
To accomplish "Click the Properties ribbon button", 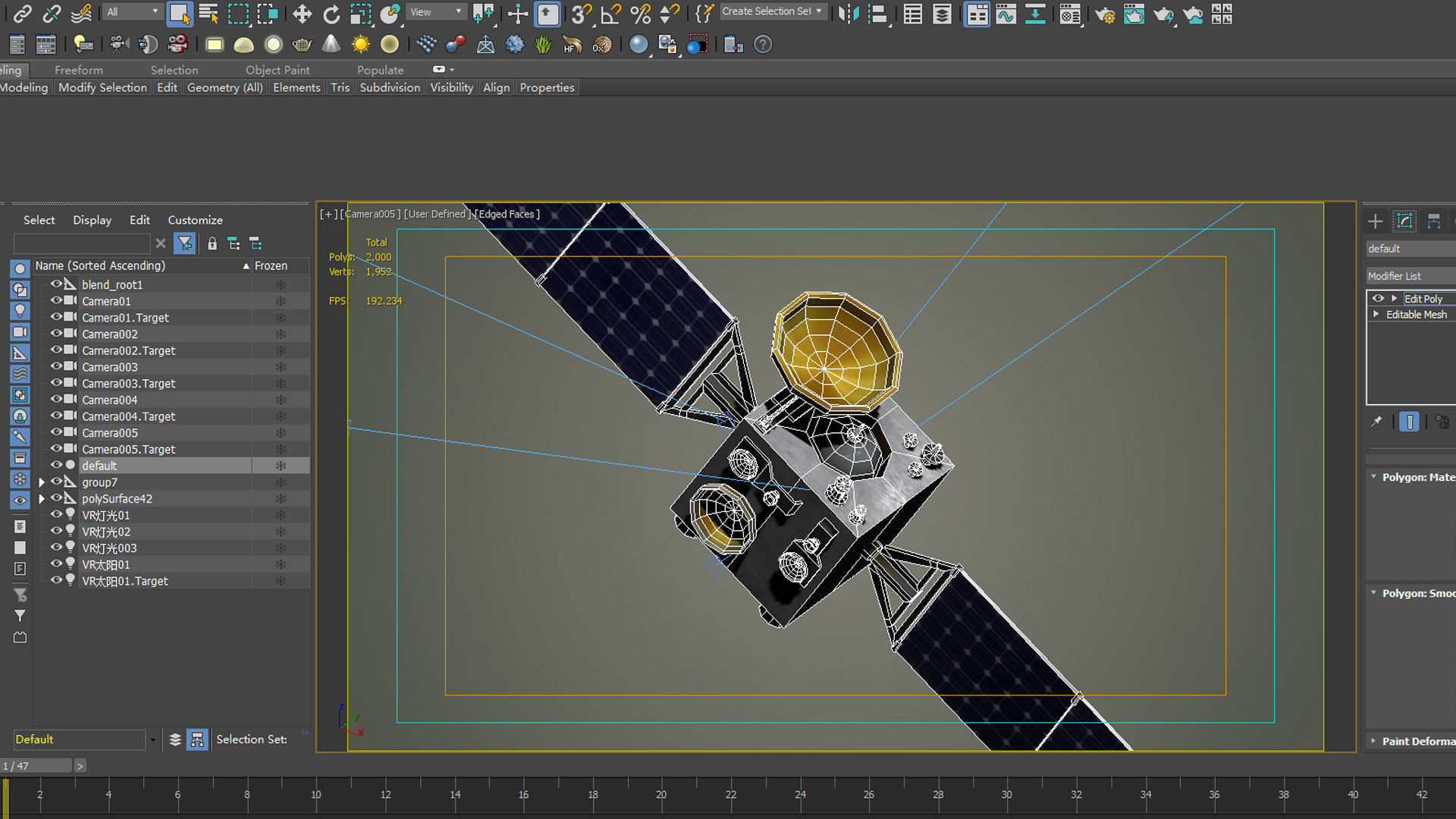I will click(x=547, y=87).
